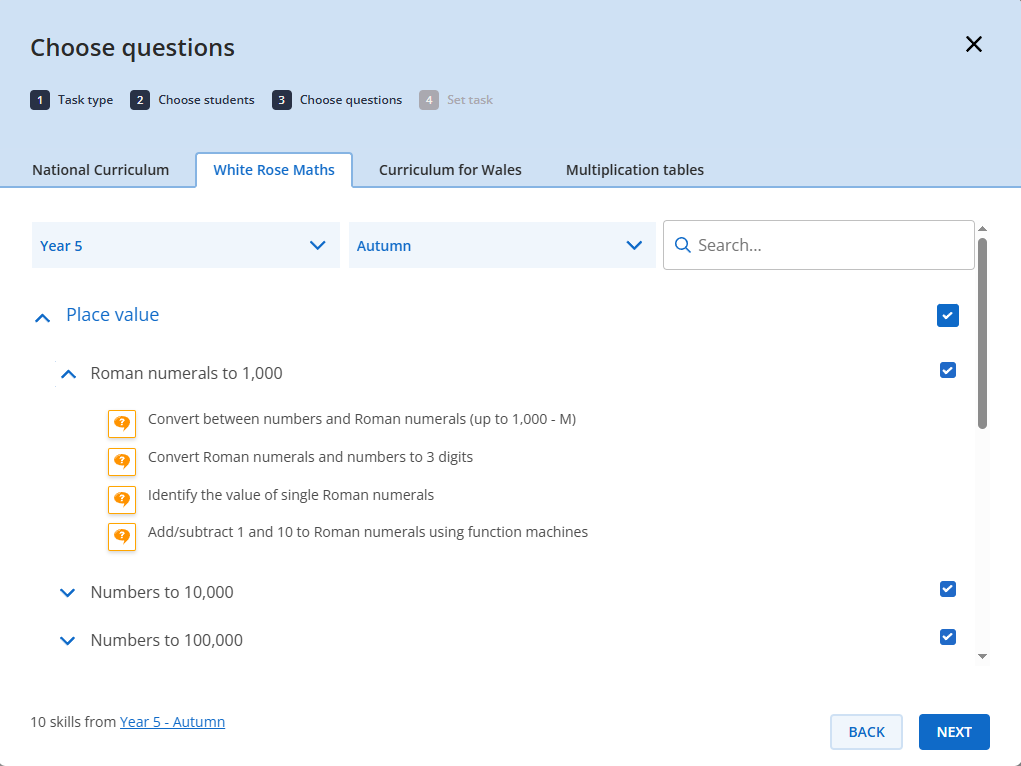Toggle the Roman numerals to 1,000 checkbox

tap(948, 371)
